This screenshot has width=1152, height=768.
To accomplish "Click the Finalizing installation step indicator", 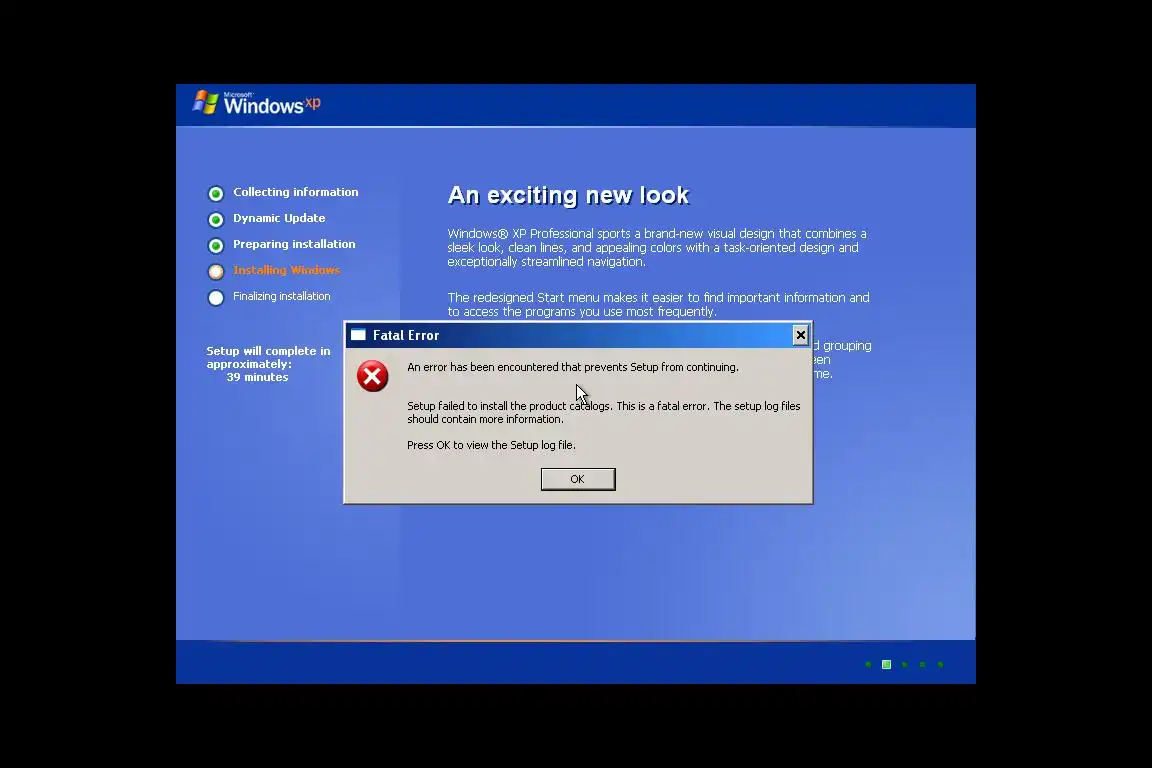I will [x=216, y=298].
